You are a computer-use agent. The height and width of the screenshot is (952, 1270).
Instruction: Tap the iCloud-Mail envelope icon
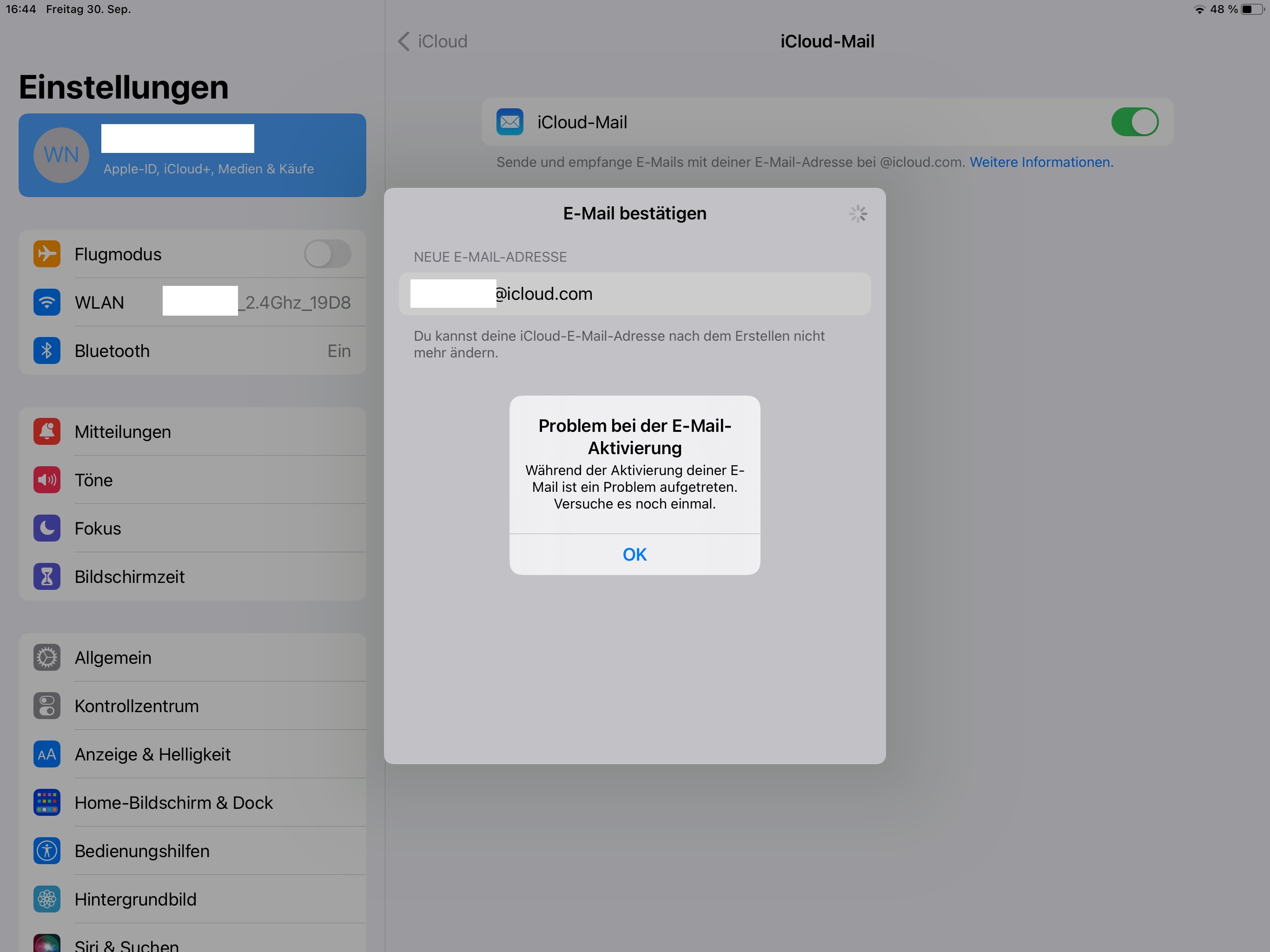pyautogui.click(x=509, y=122)
